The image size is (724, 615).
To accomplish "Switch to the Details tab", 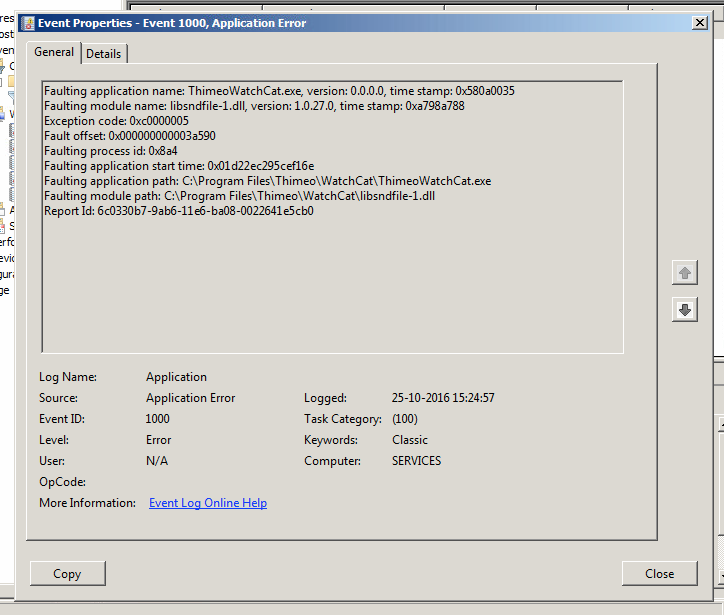I will click(x=104, y=54).
